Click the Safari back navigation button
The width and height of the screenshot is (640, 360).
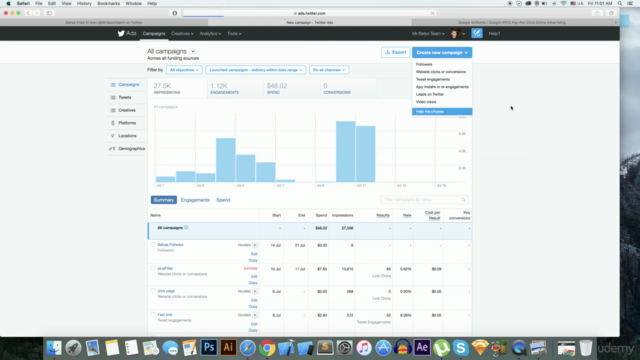[x=28, y=13]
